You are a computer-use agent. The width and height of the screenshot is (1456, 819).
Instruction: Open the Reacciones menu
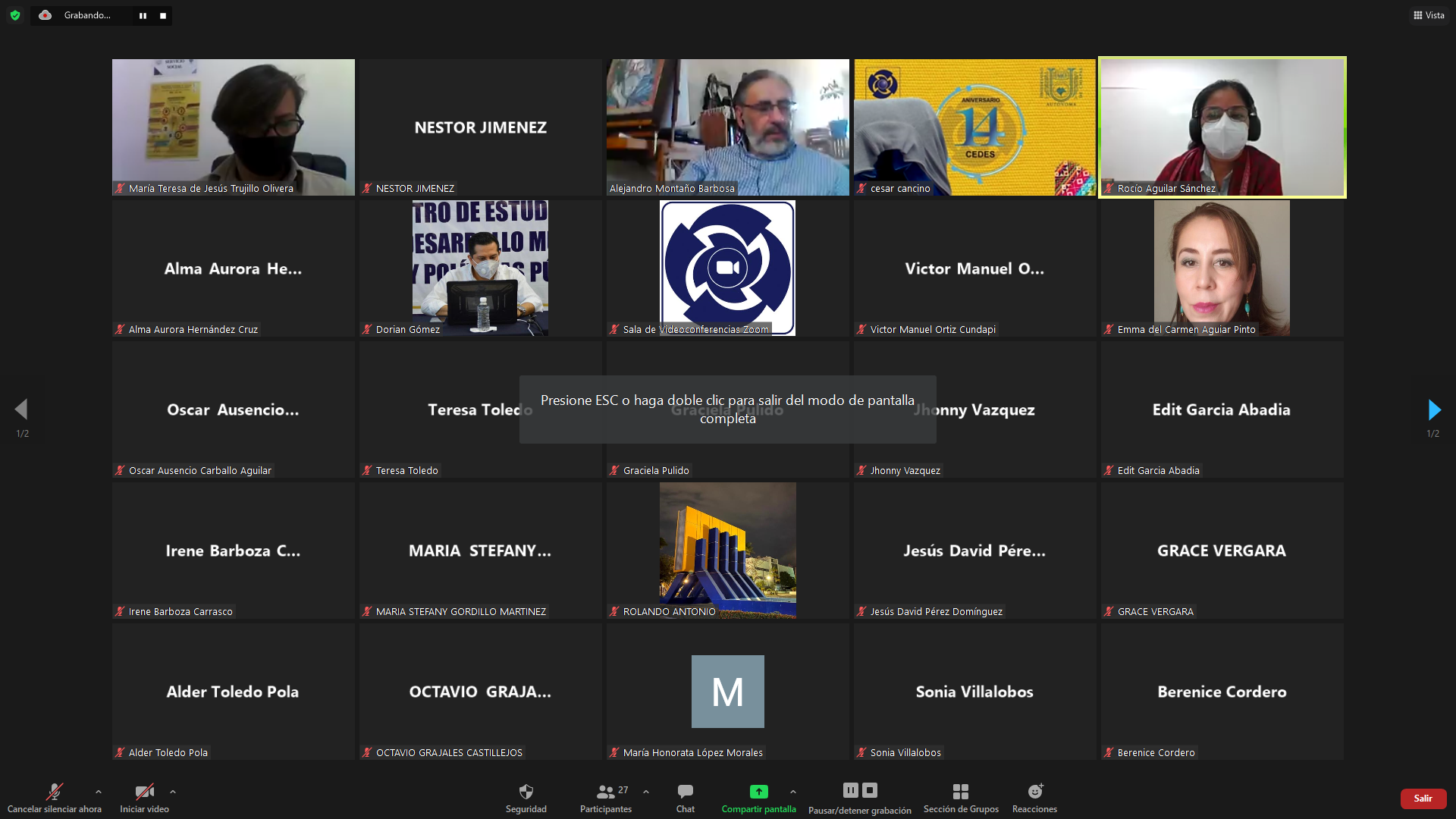coord(1034,799)
